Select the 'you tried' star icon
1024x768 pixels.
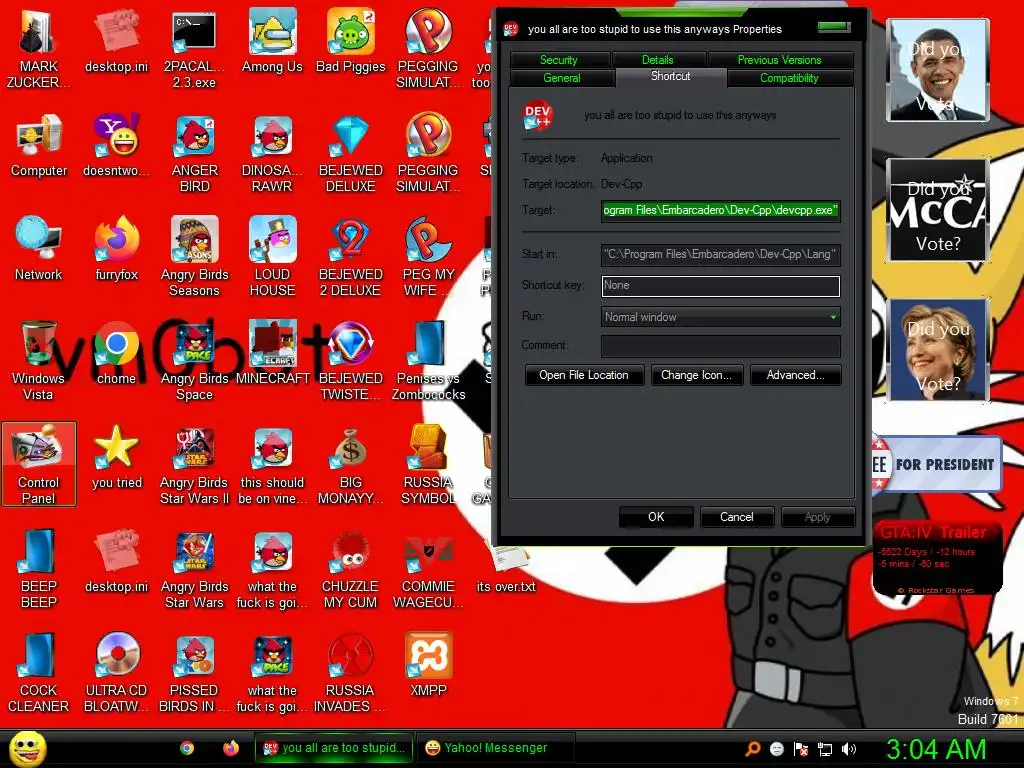tap(116, 457)
